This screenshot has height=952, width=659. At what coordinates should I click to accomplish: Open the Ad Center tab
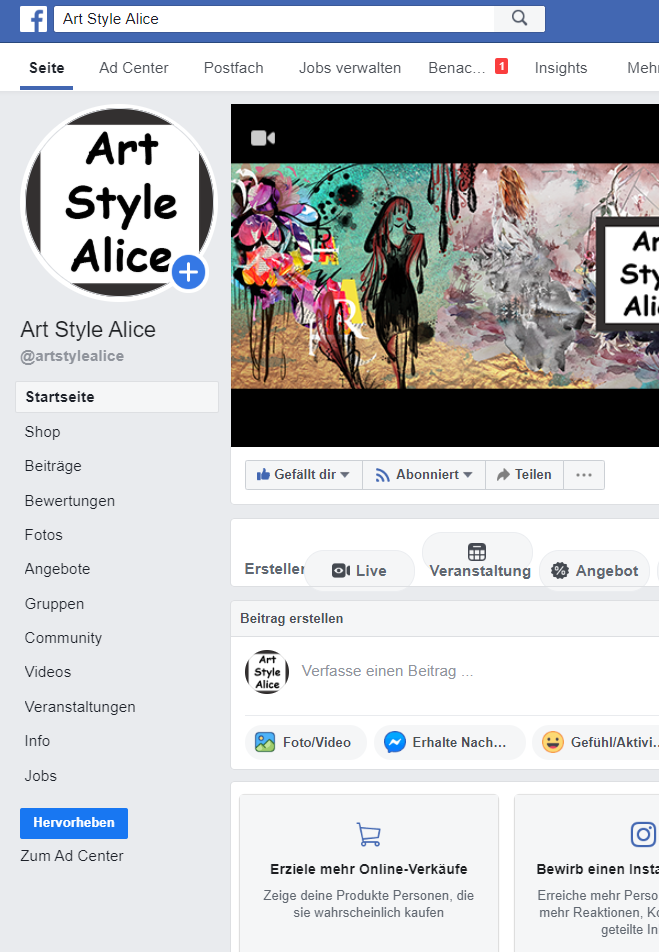click(x=134, y=68)
